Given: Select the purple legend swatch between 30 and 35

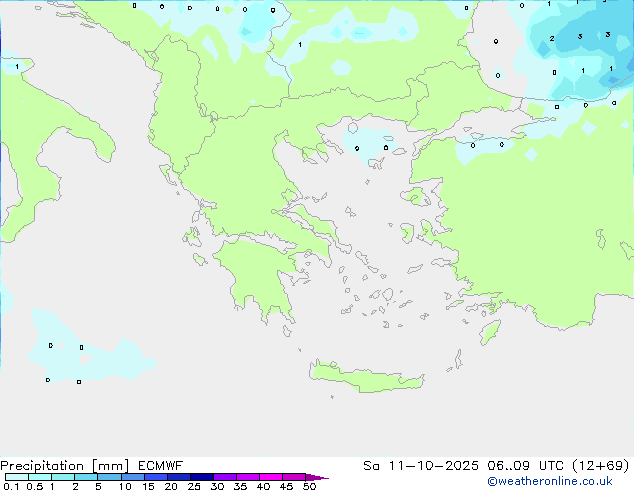Looking at the screenshot, I should pyautogui.click(x=225, y=477).
